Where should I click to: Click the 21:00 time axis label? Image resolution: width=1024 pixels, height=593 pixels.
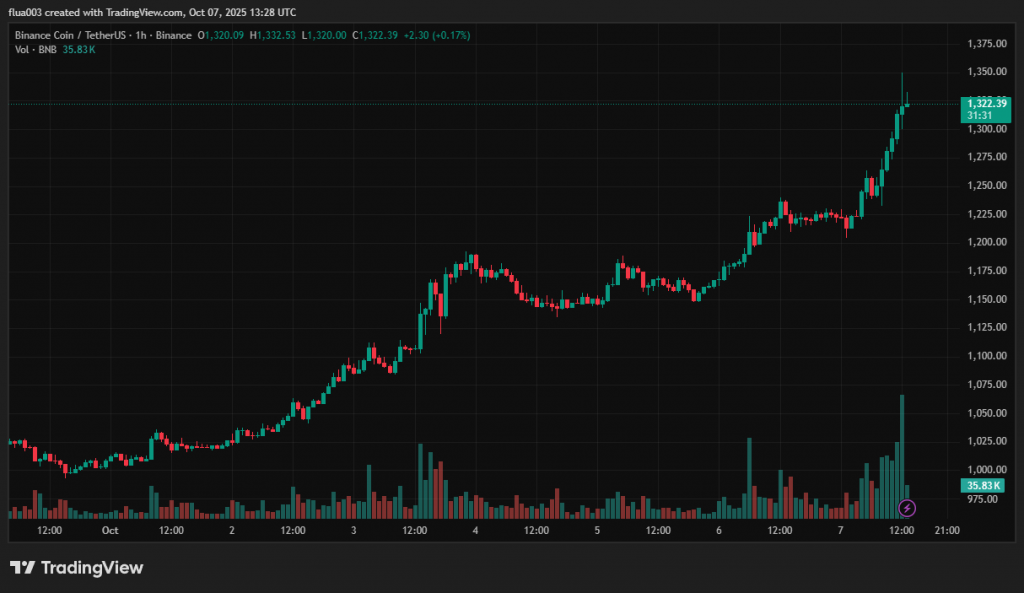[x=947, y=531]
